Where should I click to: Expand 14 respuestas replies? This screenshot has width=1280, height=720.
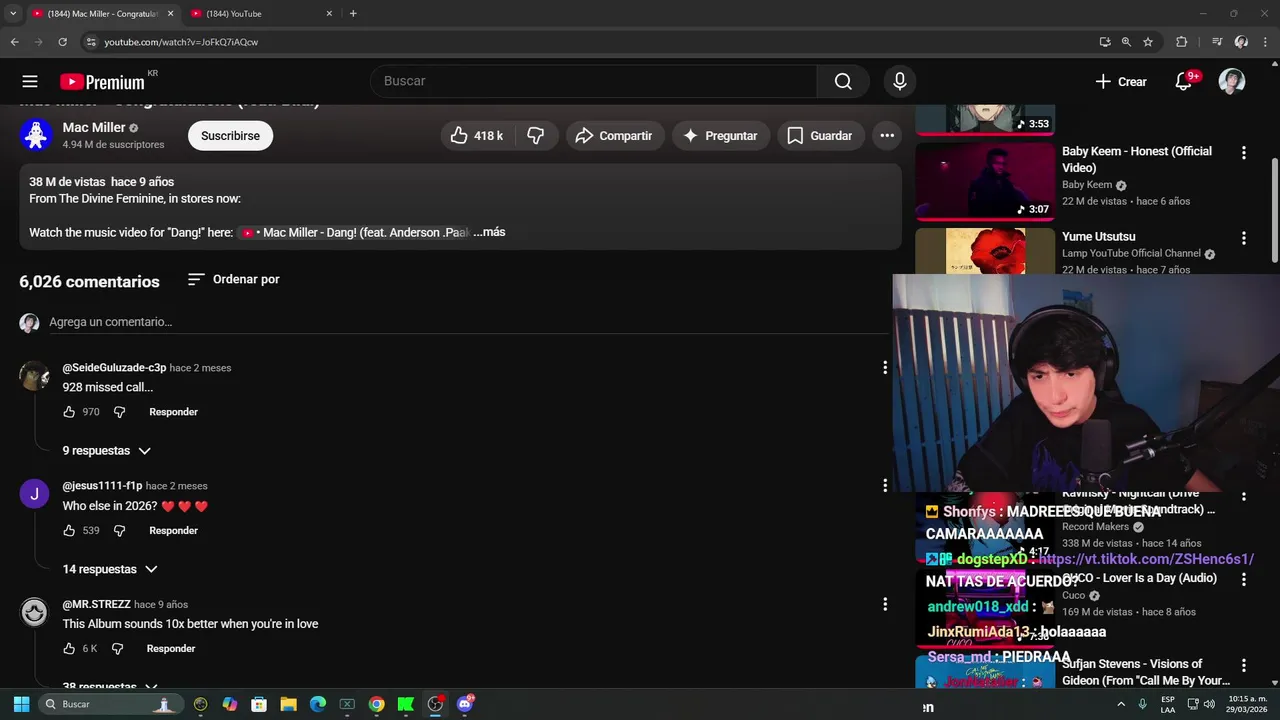click(110, 569)
